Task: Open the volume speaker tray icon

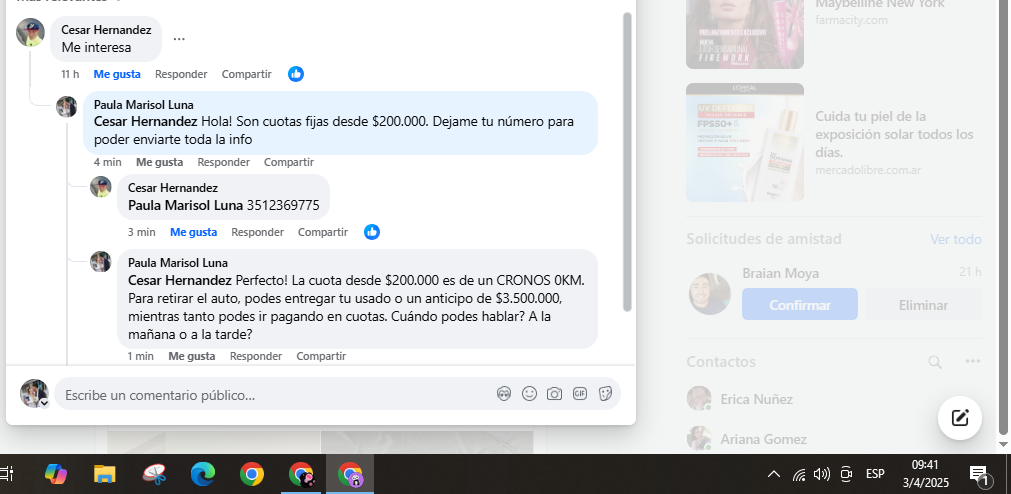Action: (821, 475)
